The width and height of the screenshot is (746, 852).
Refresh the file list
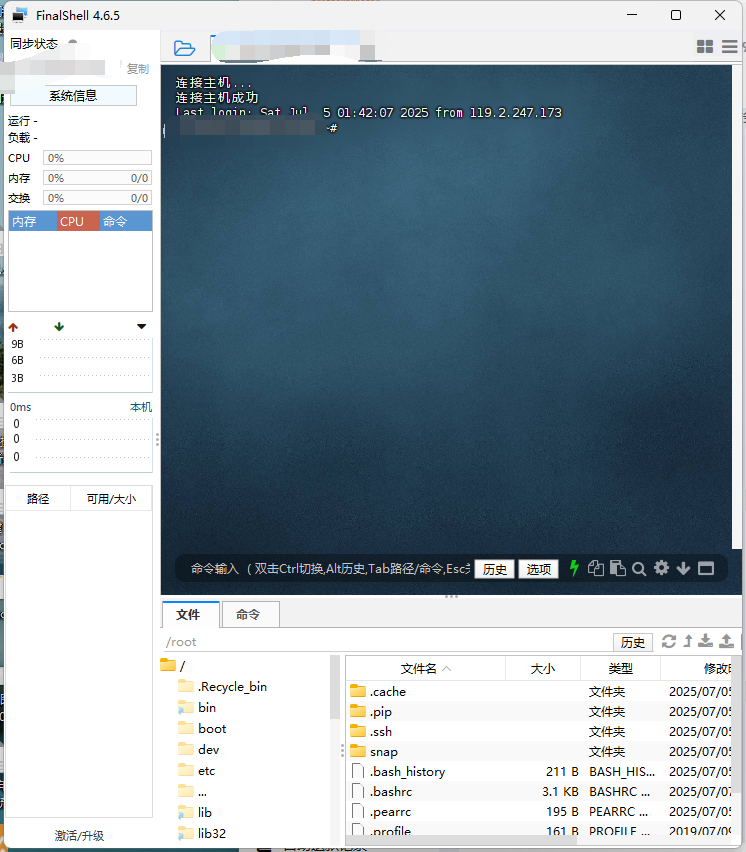(669, 641)
